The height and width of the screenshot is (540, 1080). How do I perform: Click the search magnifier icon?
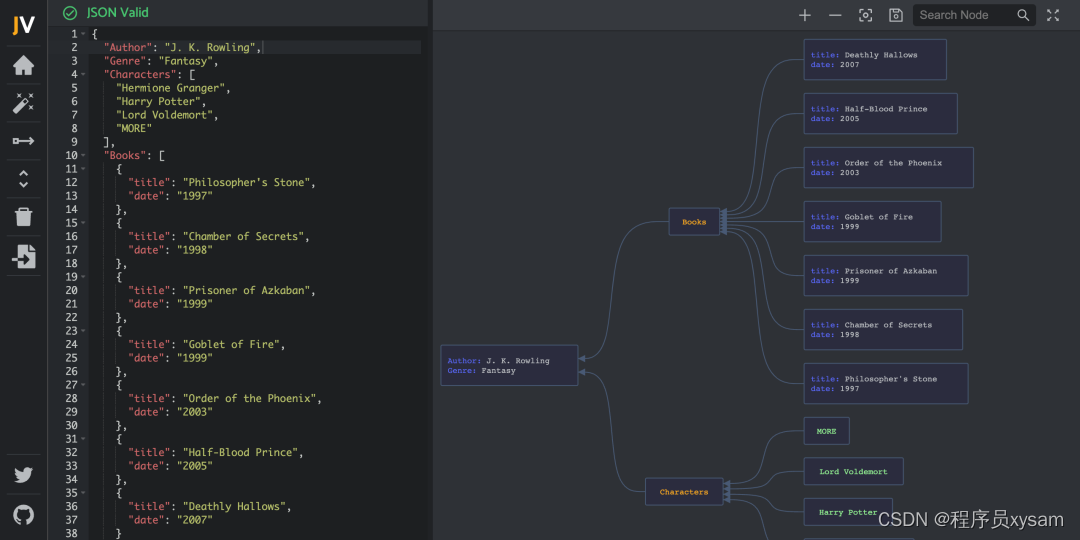tap(1024, 15)
